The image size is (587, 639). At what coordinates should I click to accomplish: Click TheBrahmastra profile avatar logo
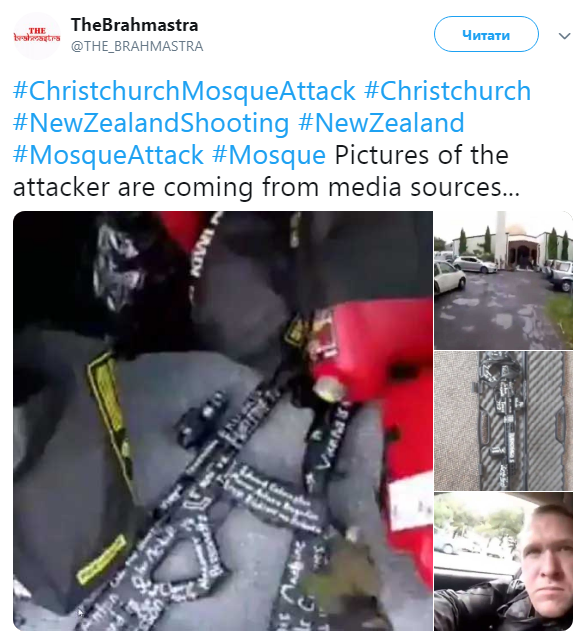click(x=37, y=36)
